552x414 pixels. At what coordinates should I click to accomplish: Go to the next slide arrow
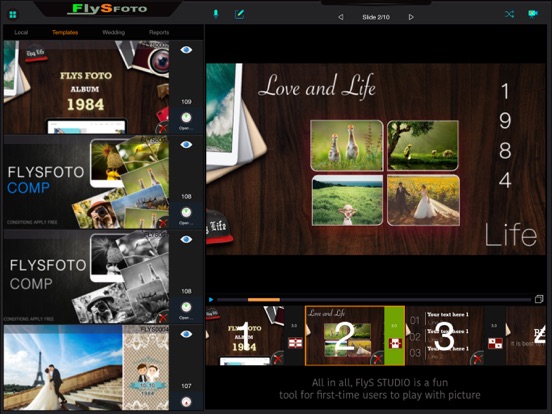click(x=411, y=17)
